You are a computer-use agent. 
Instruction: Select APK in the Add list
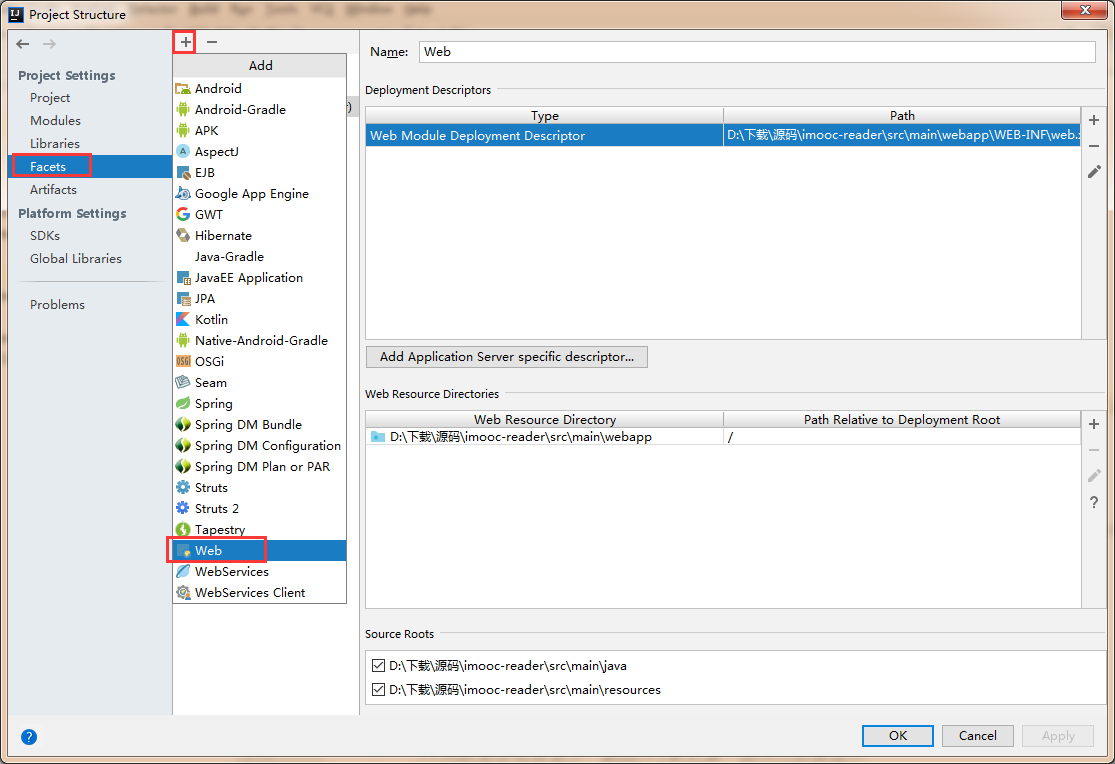(x=260, y=130)
